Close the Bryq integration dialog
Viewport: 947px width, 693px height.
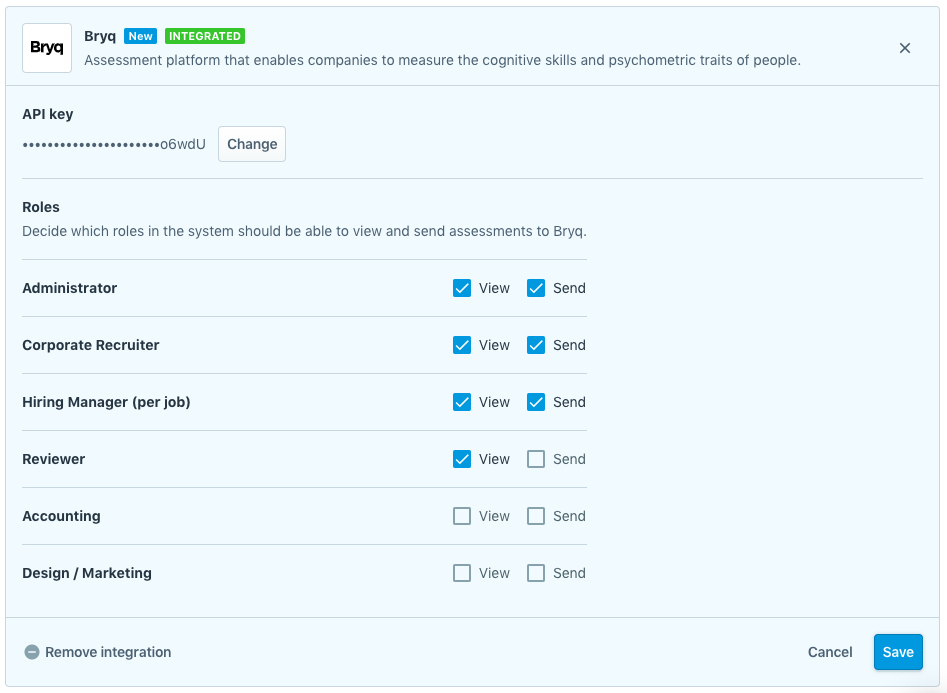[905, 48]
